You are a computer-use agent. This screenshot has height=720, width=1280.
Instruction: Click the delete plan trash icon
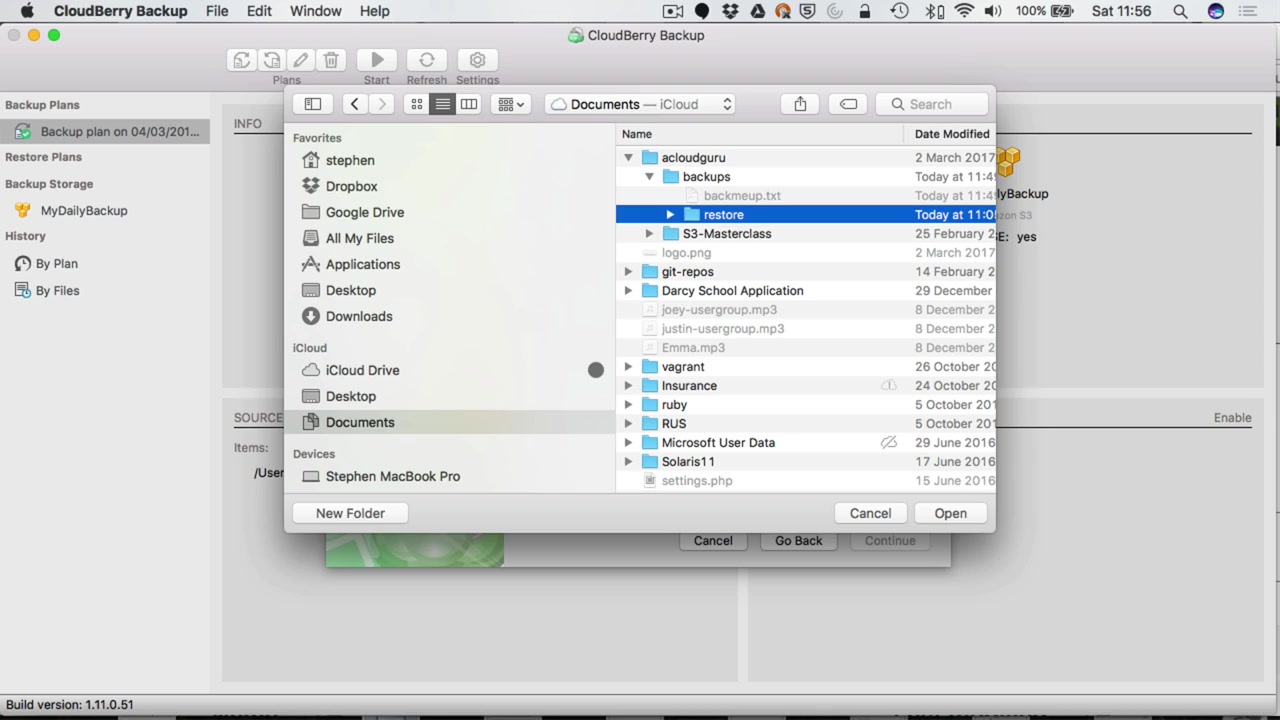[331, 61]
